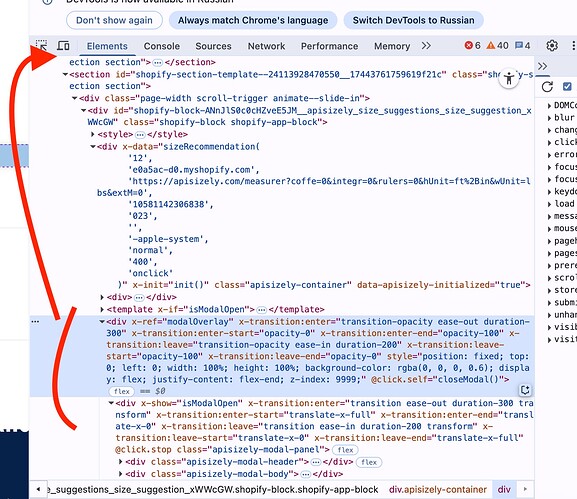Viewport: 577px width, 499px height.
Task: Switch to the Memory tab
Action: click(x=392, y=46)
